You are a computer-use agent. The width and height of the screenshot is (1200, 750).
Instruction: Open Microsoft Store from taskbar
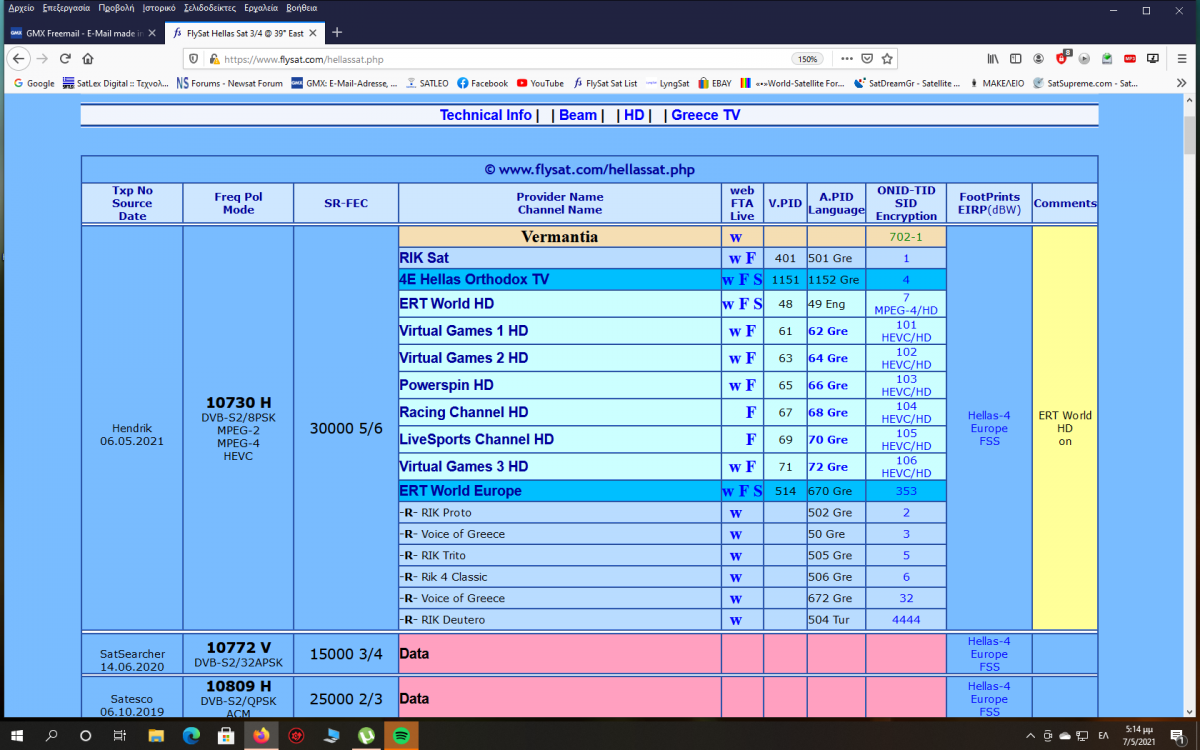[226, 735]
